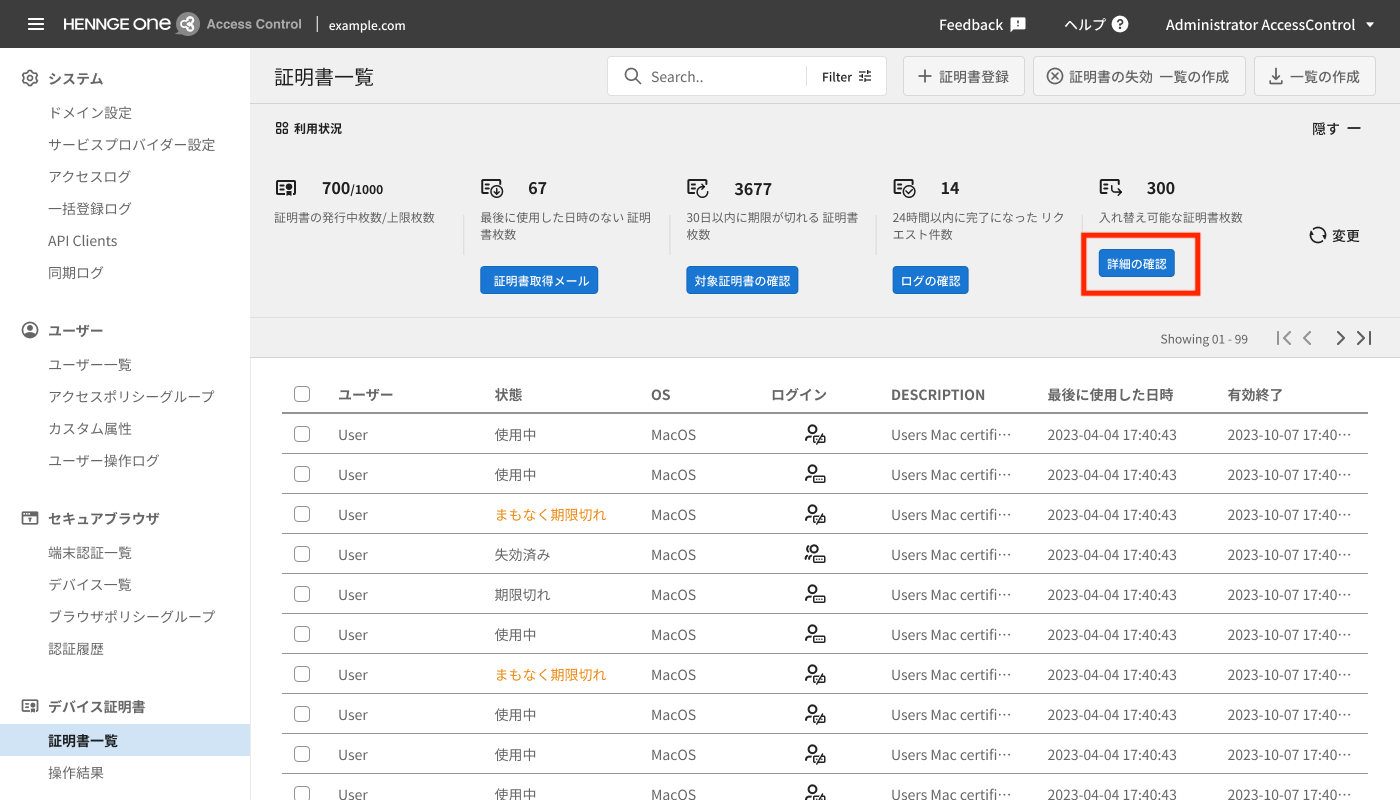Click the login icon in 失効済み row
The height and width of the screenshot is (800, 1400).
pos(815,554)
